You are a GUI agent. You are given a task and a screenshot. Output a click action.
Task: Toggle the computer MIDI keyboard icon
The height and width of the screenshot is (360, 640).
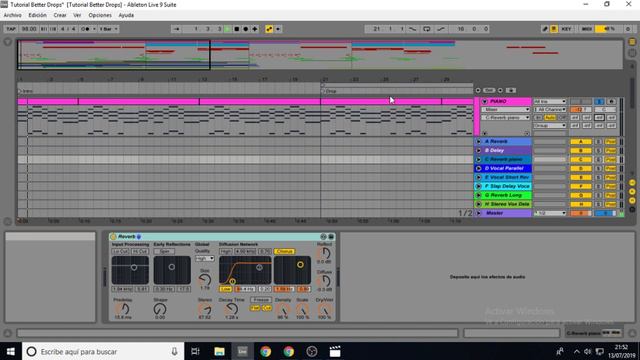point(554,29)
